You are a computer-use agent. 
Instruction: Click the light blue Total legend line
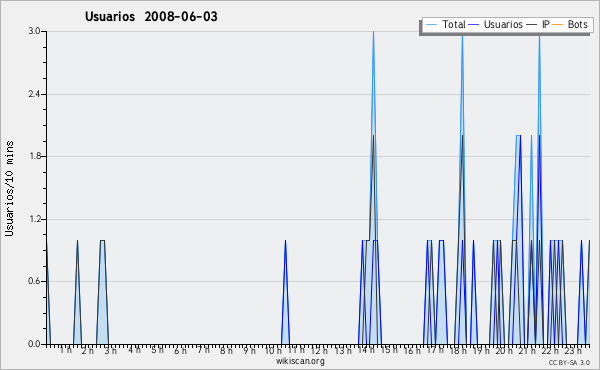[431, 25]
